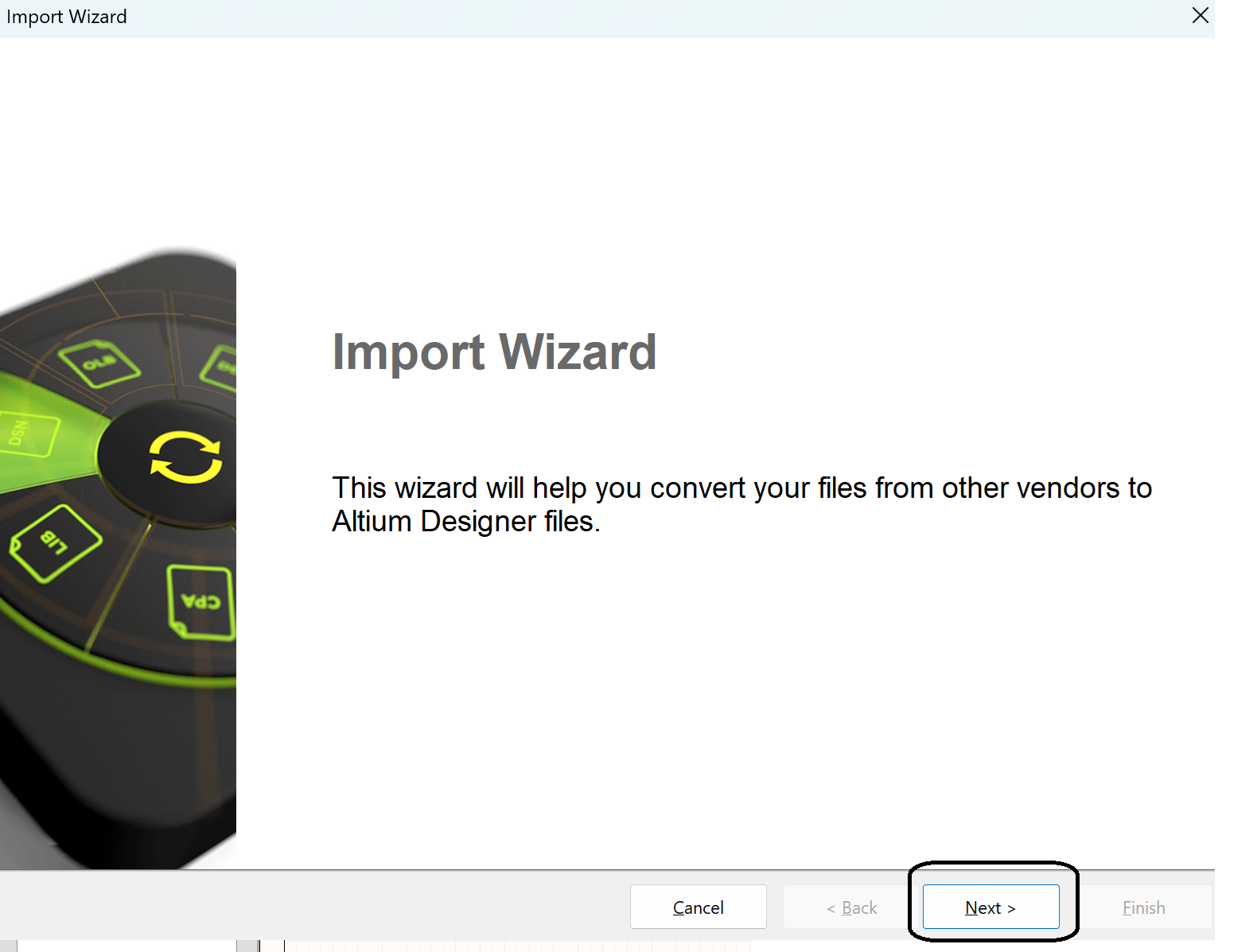Image resolution: width=1257 pixels, height=952 pixels.
Task: Click the CPA file icon
Action: click(x=201, y=602)
